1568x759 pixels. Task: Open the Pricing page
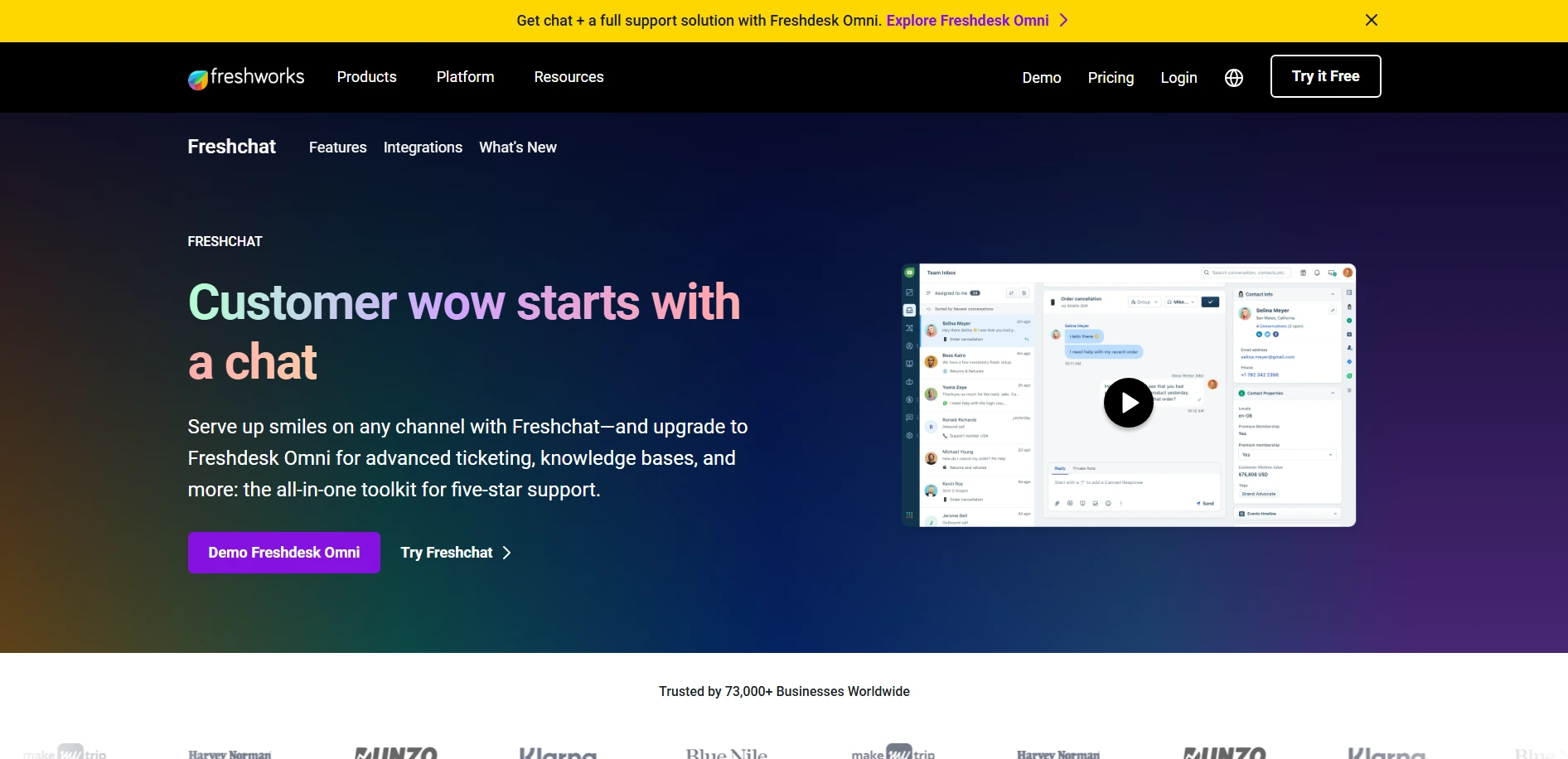point(1111,77)
